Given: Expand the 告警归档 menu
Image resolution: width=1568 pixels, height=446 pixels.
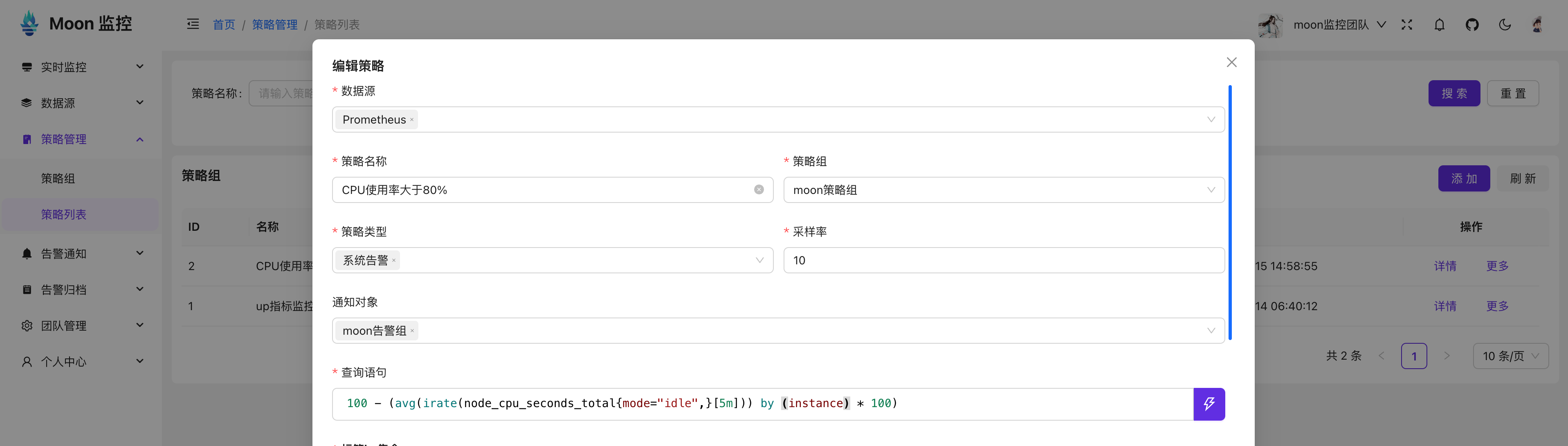Looking at the screenshot, I should point(140,289).
